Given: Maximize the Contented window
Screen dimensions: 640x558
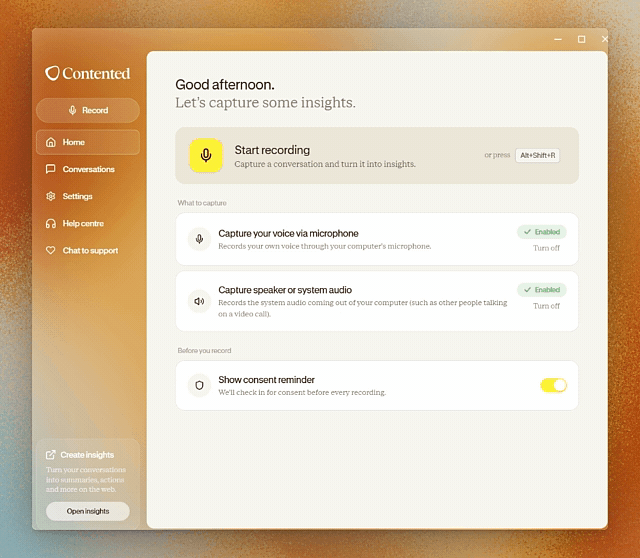Looking at the screenshot, I should [582, 39].
